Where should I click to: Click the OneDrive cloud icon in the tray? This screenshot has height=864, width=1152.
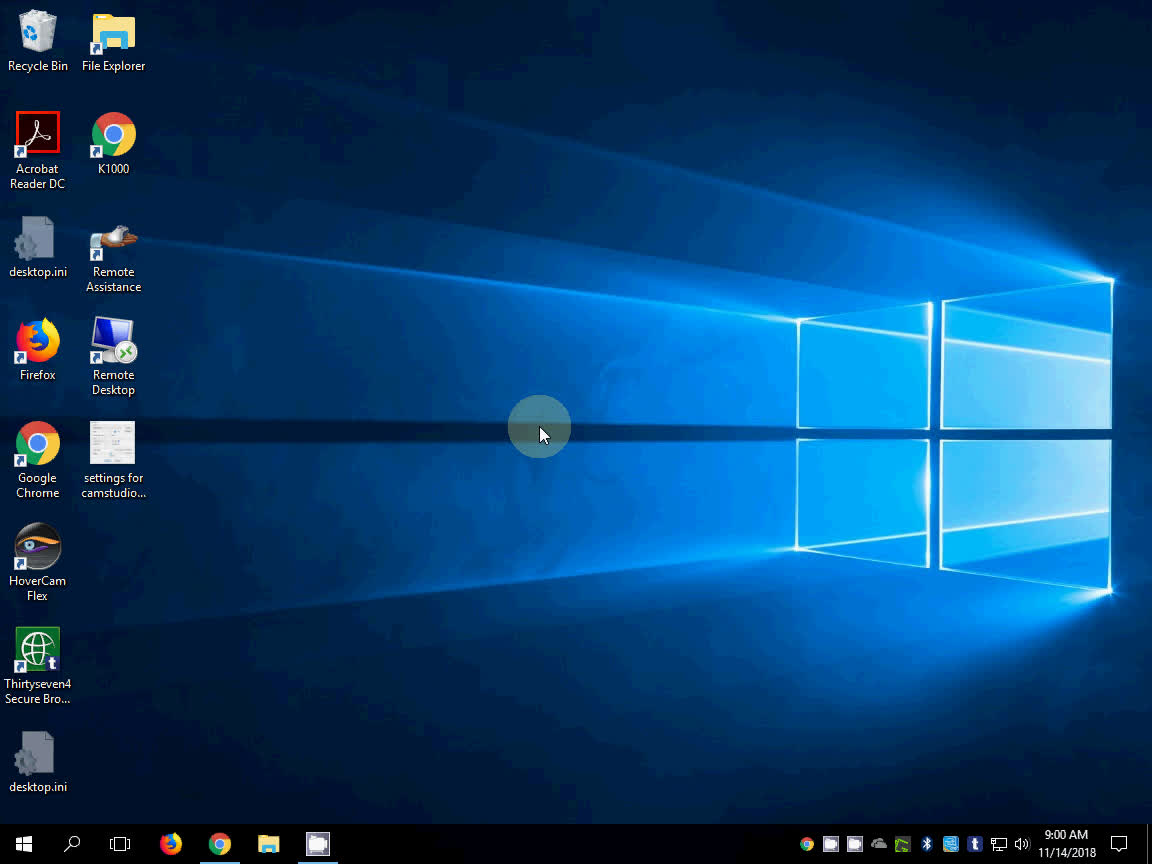click(x=878, y=844)
